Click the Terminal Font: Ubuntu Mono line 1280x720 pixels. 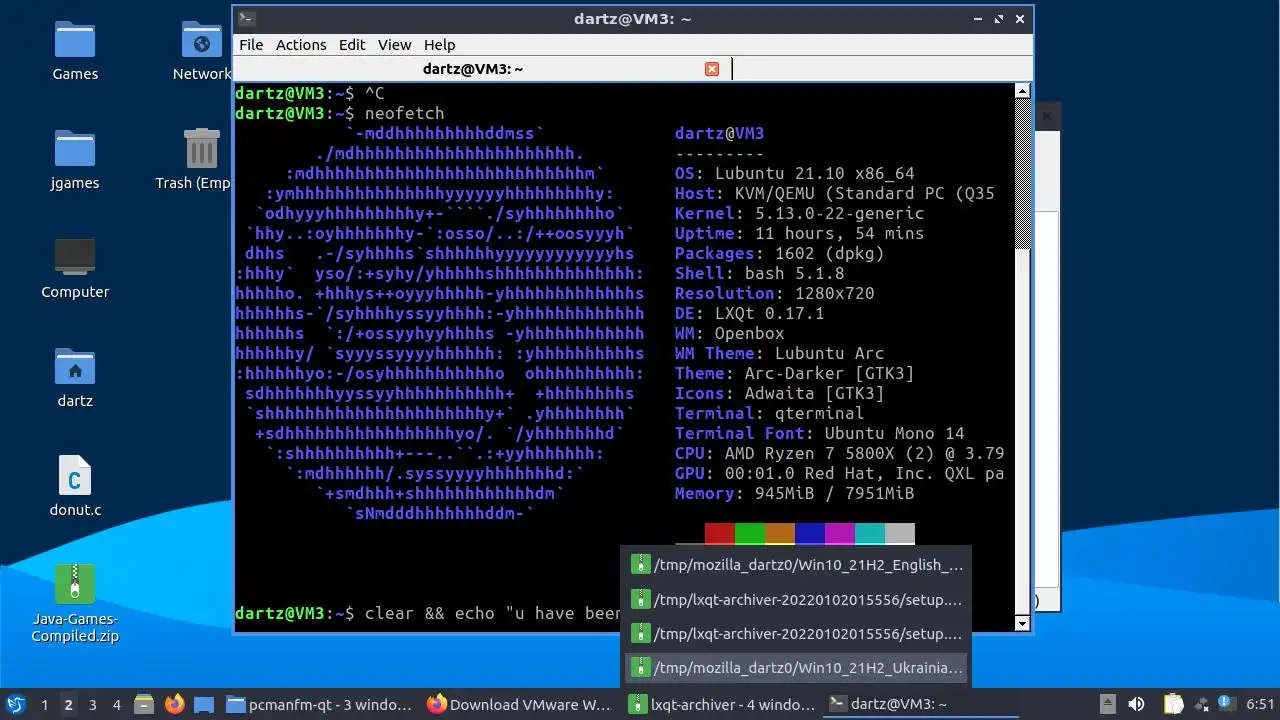click(x=820, y=433)
